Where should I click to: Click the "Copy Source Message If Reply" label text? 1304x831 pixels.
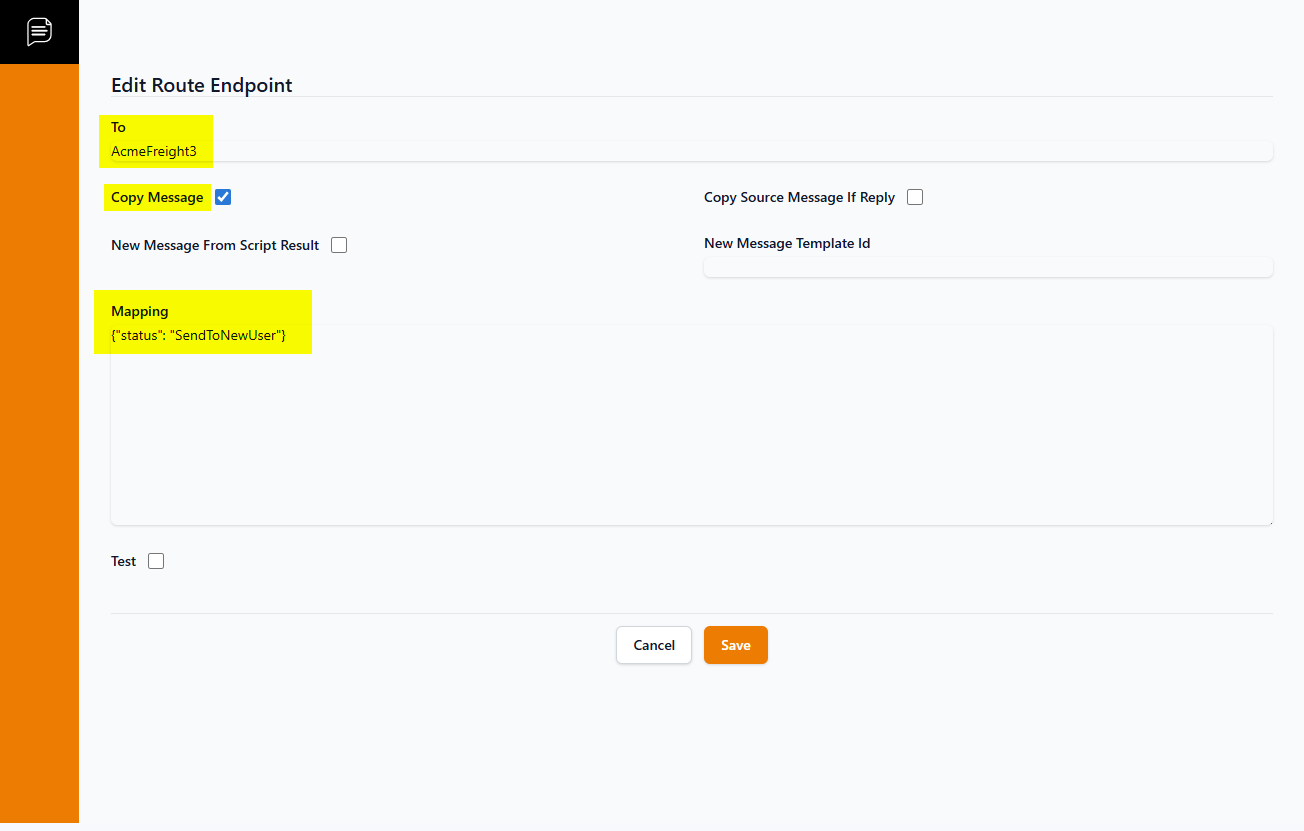[x=799, y=197]
